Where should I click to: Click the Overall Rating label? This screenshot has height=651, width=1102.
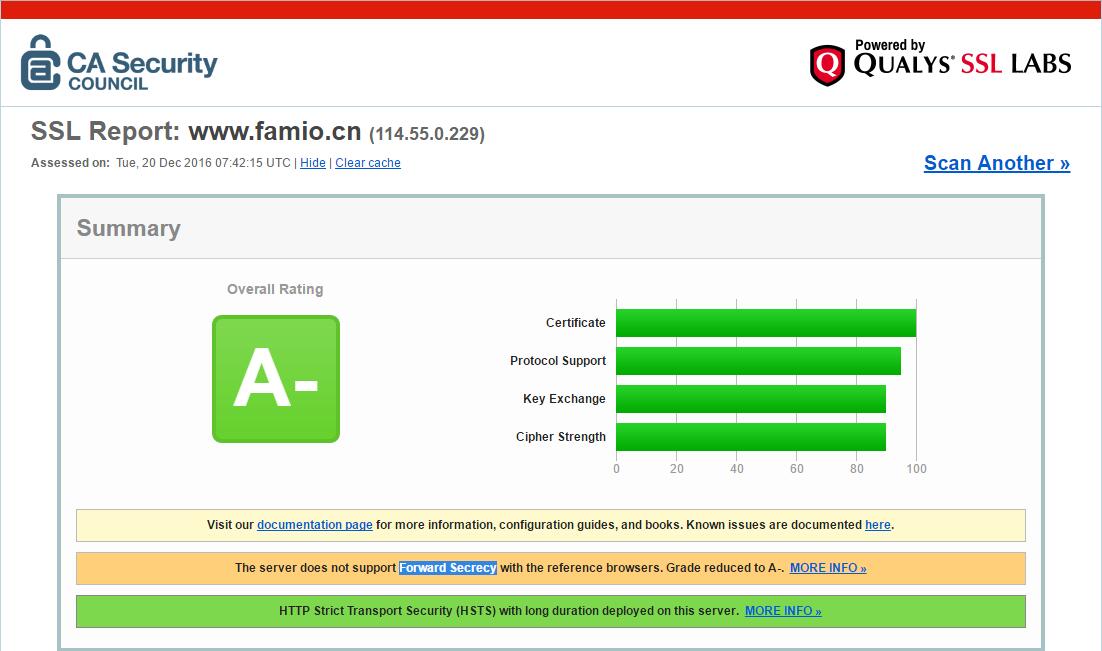[x=275, y=289]
